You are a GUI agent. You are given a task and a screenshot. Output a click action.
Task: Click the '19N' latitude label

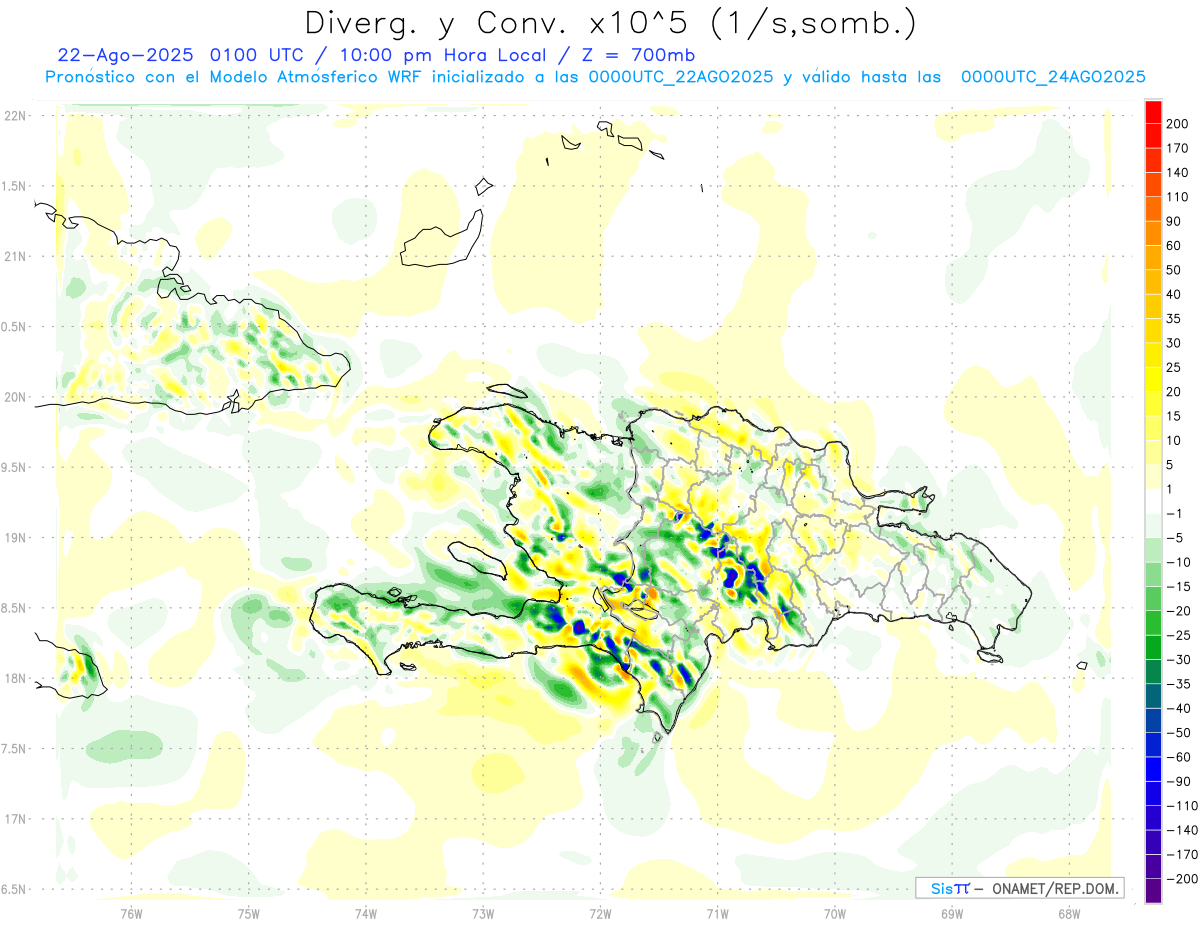(x=14, y=537)
